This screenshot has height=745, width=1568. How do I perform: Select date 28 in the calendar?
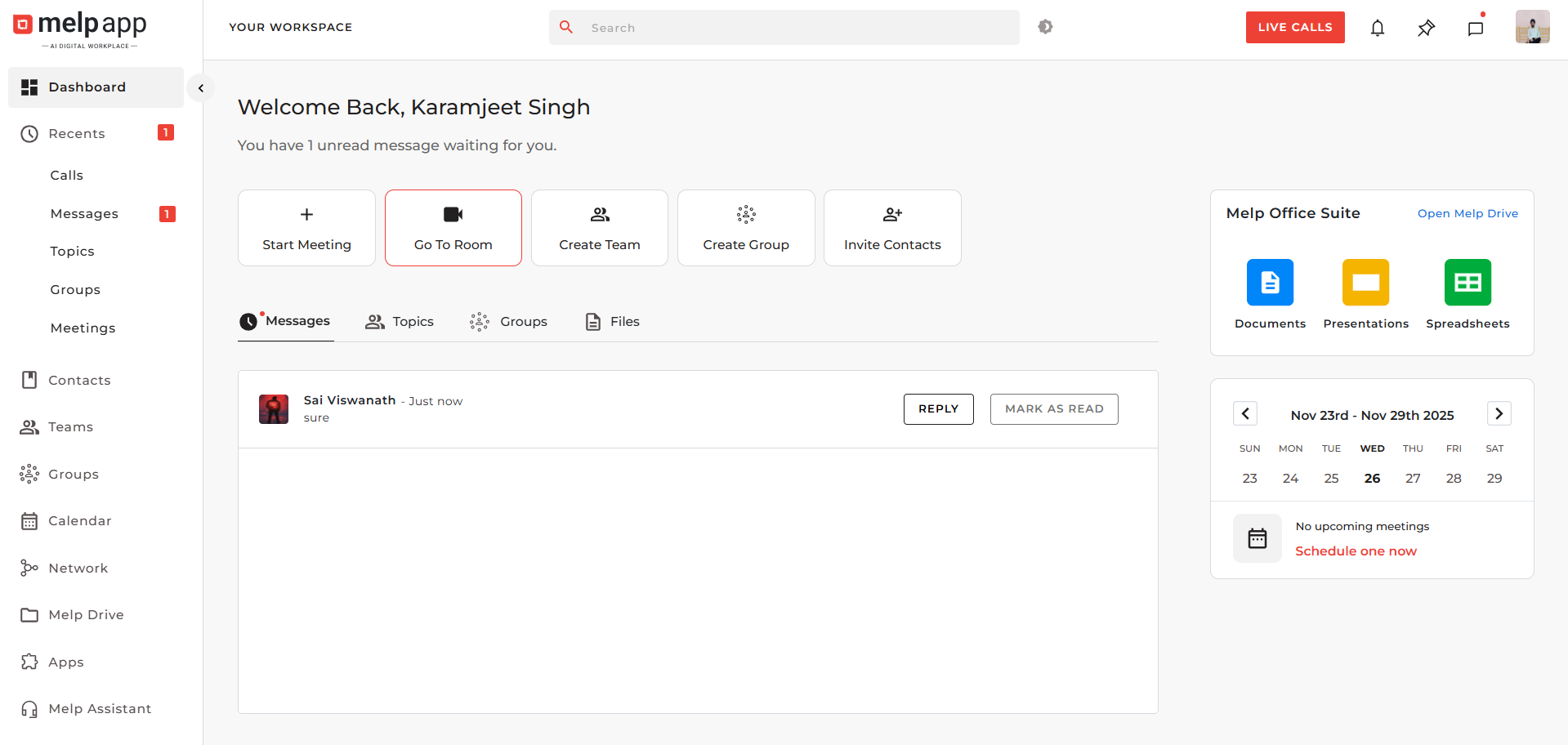(1454, 479)
